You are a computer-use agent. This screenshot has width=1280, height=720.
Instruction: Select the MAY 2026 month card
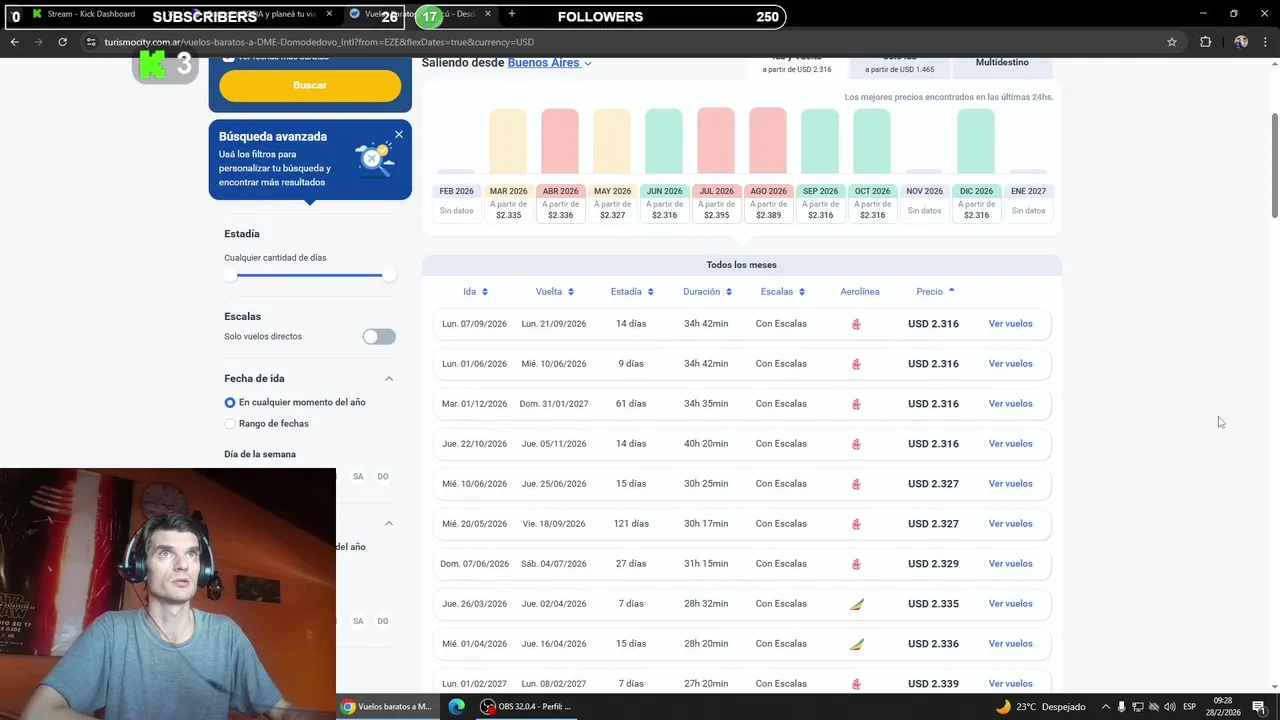(612, 203)
